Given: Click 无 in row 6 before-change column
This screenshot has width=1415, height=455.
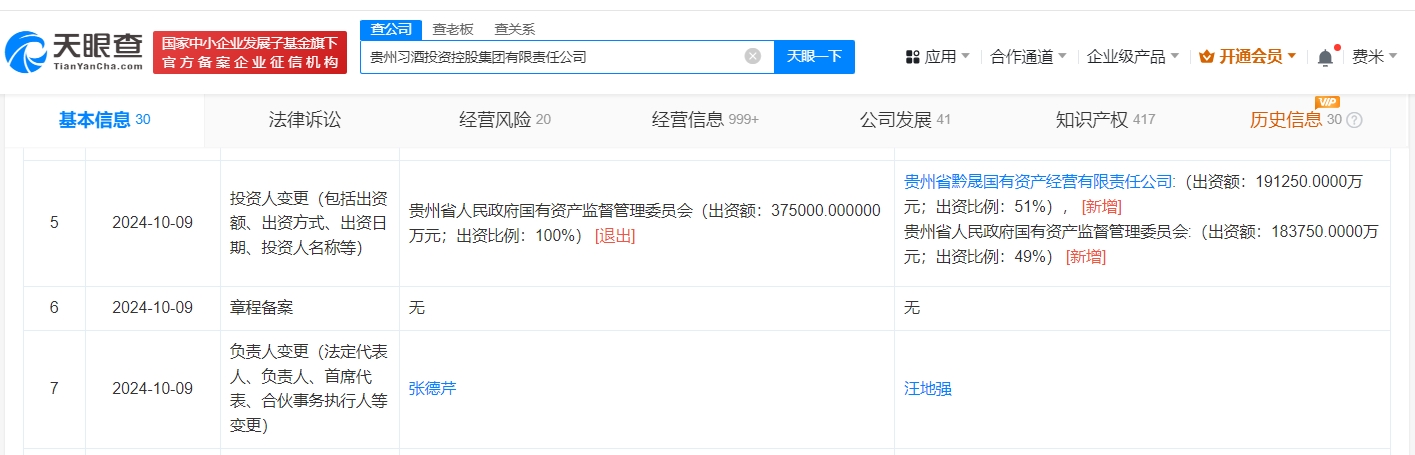Looking at the screenshot, I should tap(416, 308).
